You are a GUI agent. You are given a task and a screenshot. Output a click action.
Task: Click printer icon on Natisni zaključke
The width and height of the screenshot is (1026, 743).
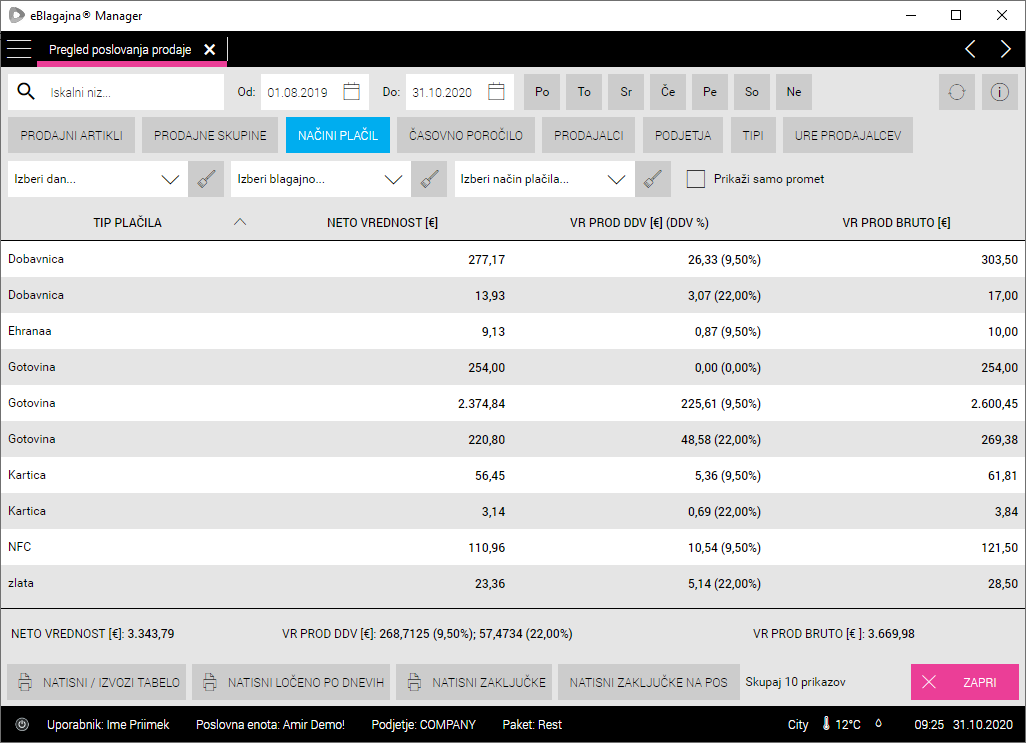[x=414, y=682]
